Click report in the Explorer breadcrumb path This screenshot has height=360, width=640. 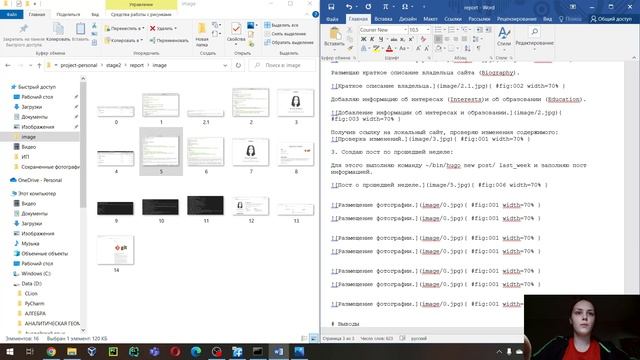[137, 65]
